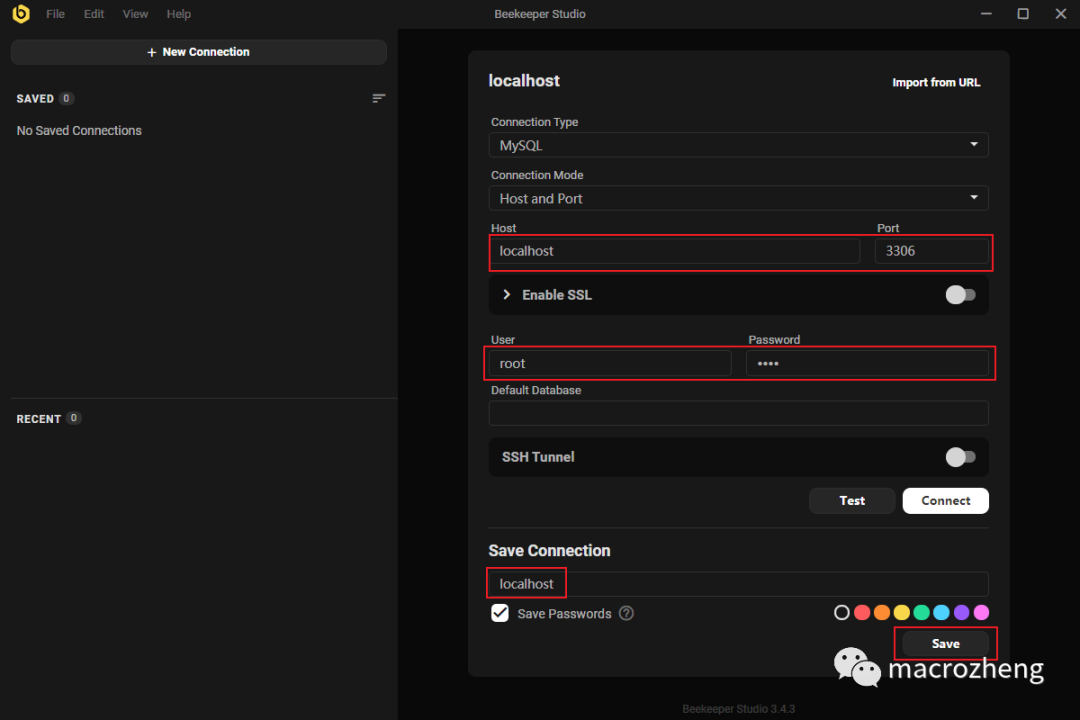Close the Beekeeper Studio window

(1061, 14)
